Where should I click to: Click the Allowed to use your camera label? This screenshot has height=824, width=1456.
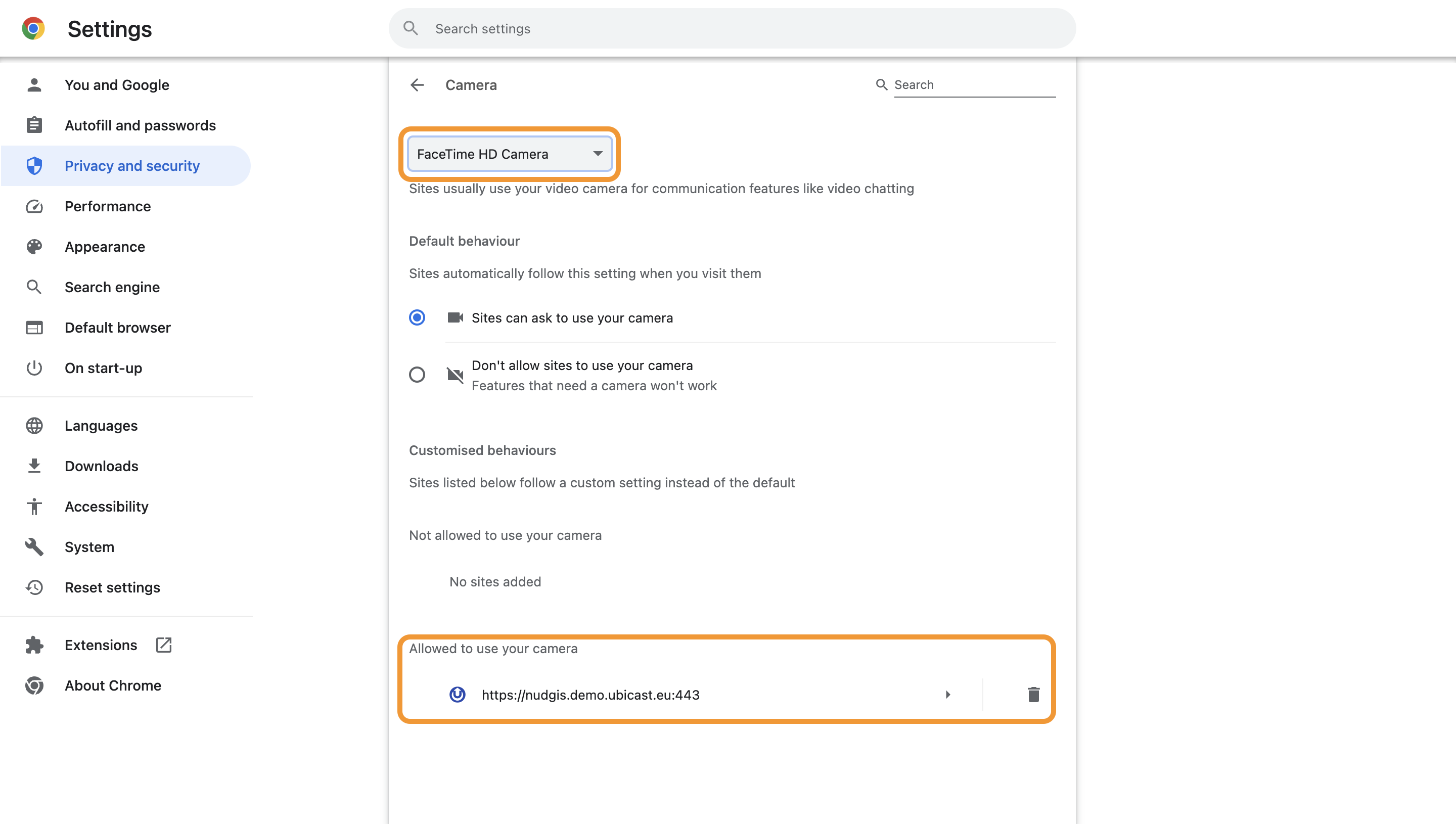tap(493, 649)
